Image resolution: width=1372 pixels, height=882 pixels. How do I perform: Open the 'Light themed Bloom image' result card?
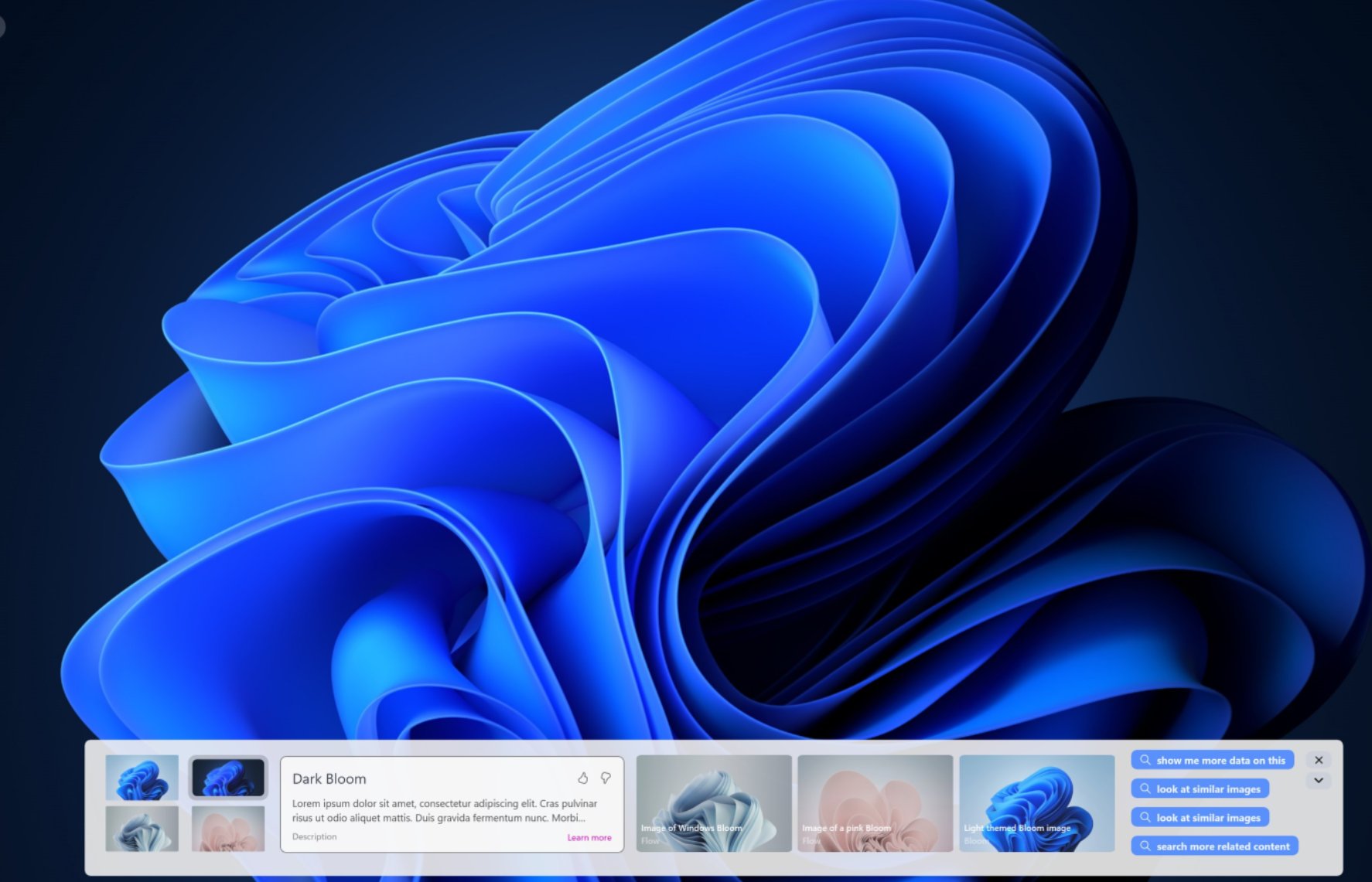pyautogui.click(x=1036, y=802)
